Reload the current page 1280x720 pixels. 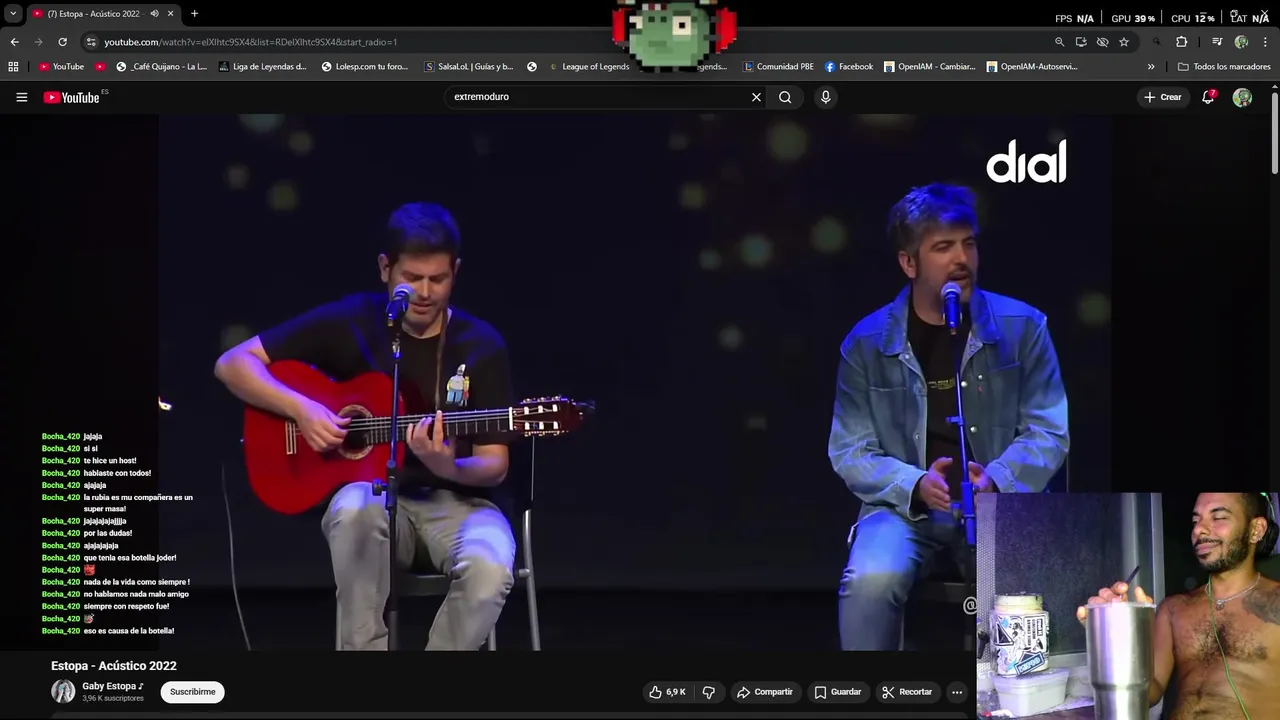coord(62,42)
